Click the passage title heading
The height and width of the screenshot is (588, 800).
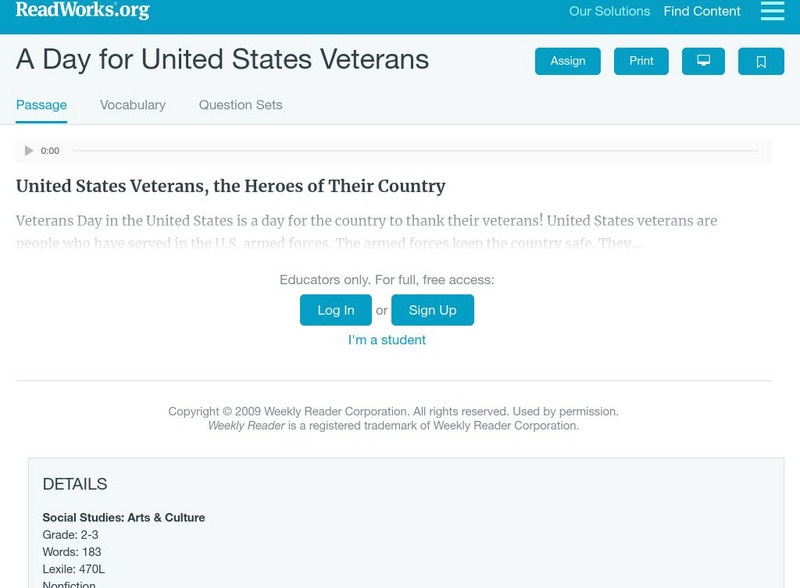click(x=231, y=186)
